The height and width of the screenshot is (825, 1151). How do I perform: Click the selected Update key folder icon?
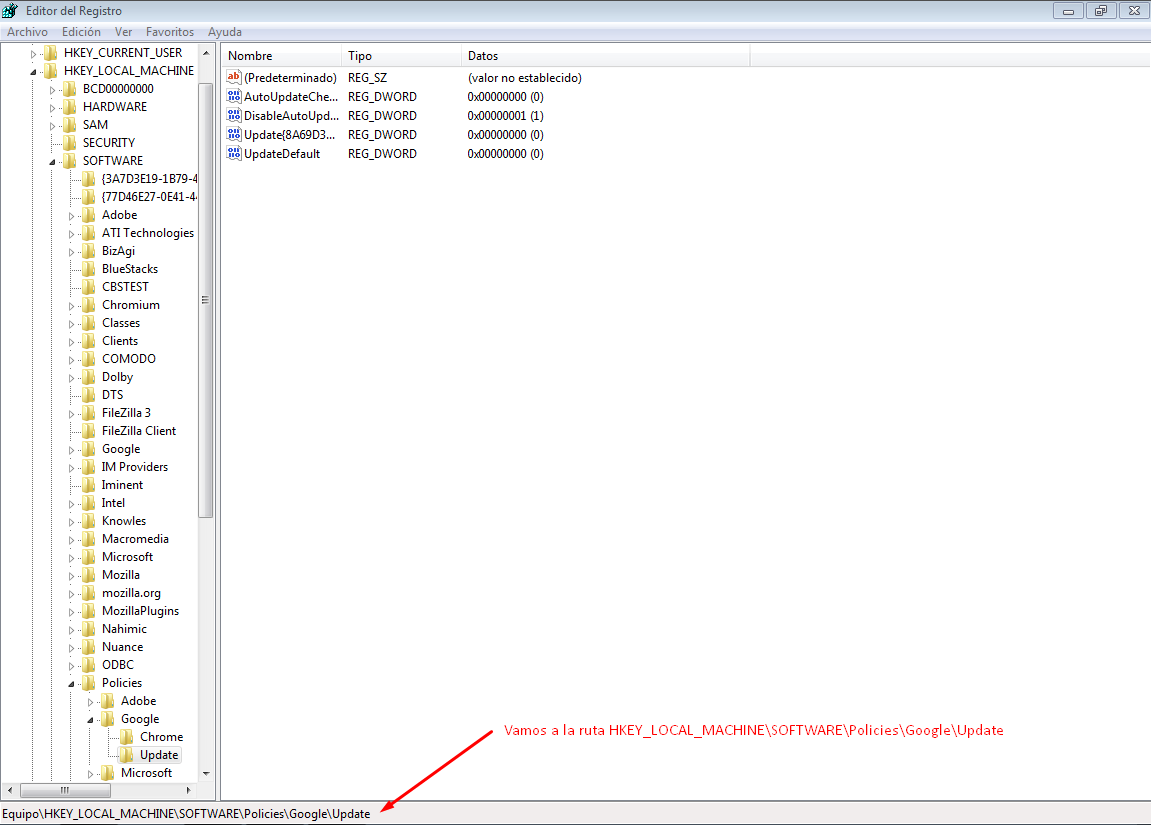click(x=127, y=755)
